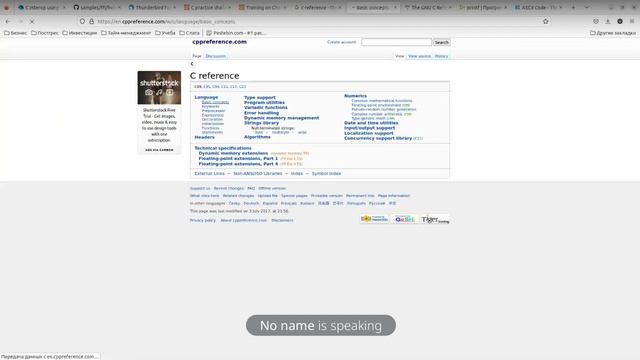Open the History tab

point(441,56)
